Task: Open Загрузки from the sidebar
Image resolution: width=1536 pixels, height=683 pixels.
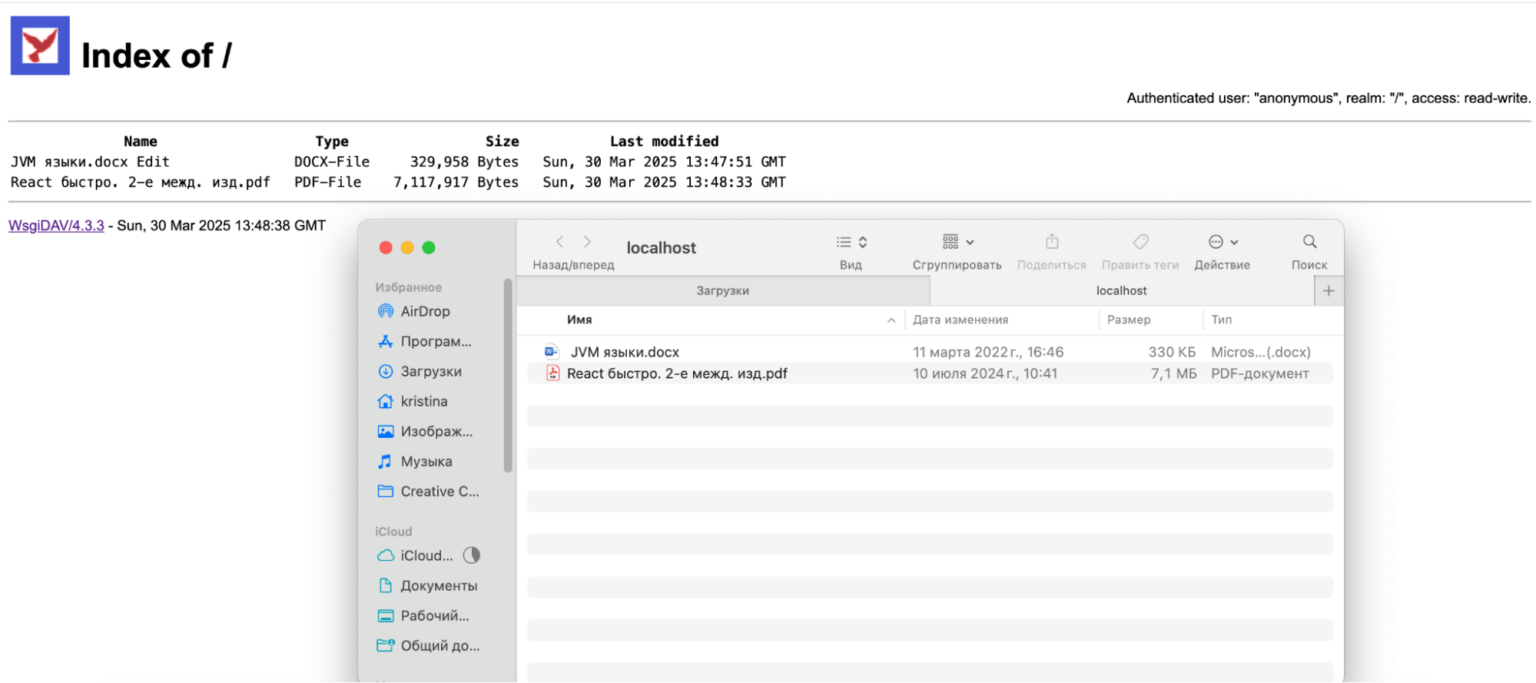Action: click(x=417, y=371)
